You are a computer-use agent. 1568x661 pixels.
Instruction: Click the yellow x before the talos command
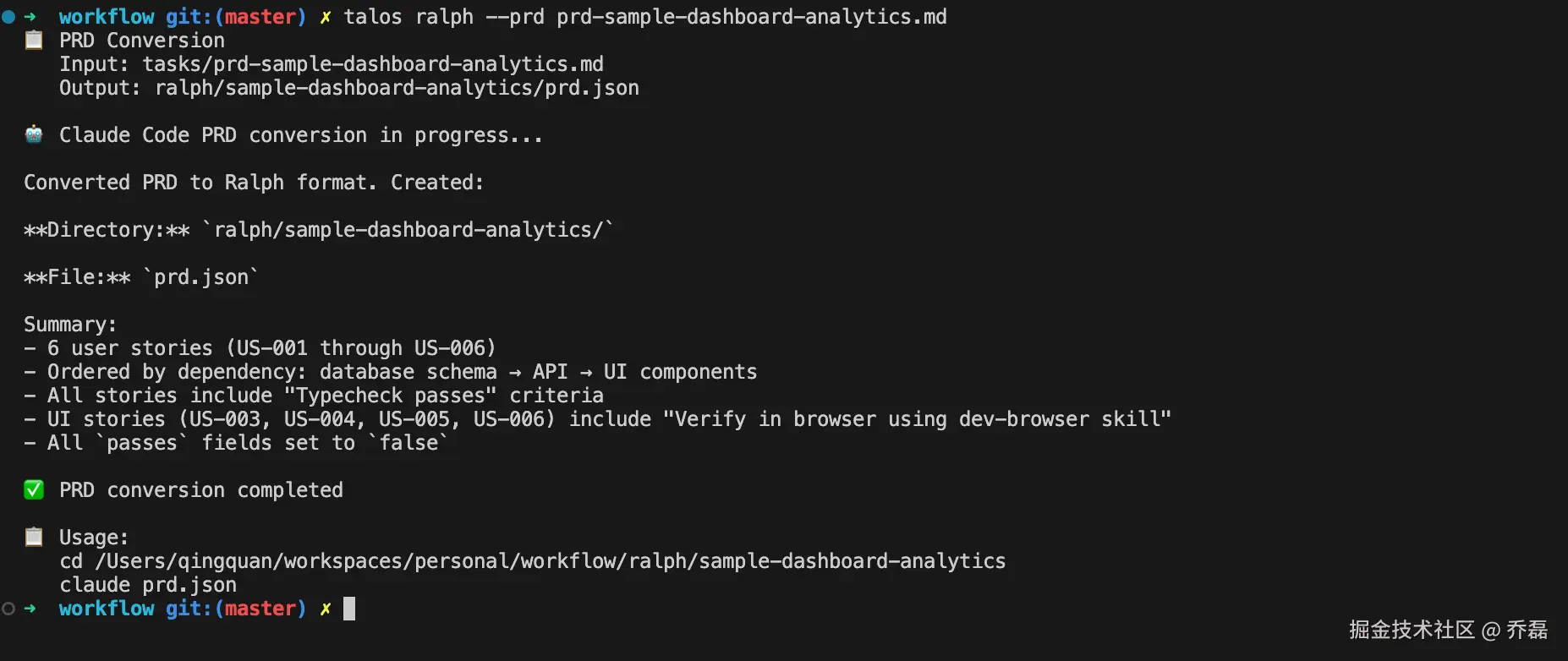pos(326,17)
